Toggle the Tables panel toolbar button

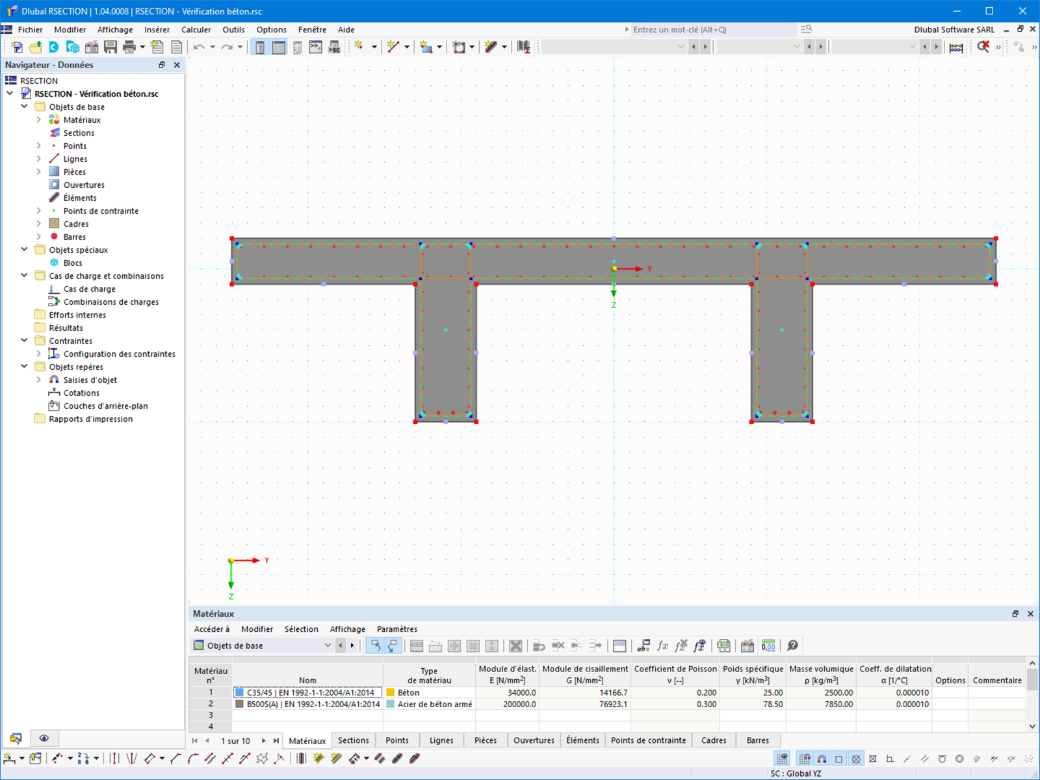pyautogui.click(x=279, y=47)
